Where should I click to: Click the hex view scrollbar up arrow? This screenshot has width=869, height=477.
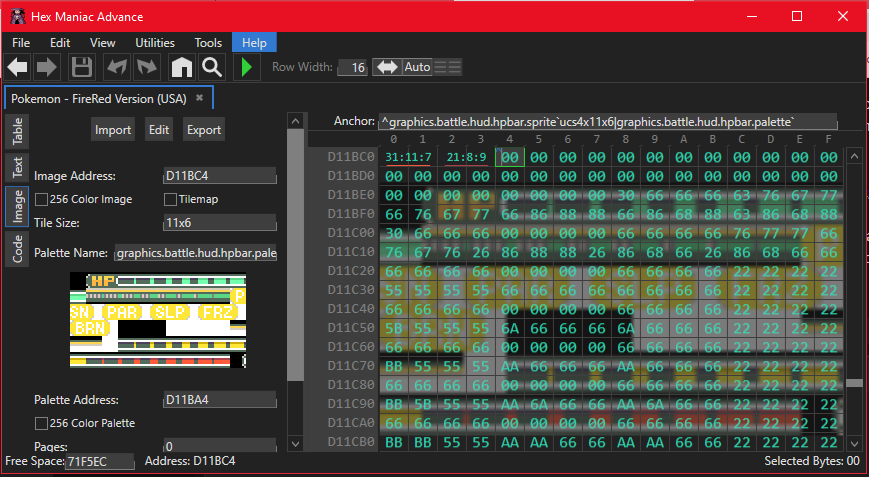click(854, 157)
